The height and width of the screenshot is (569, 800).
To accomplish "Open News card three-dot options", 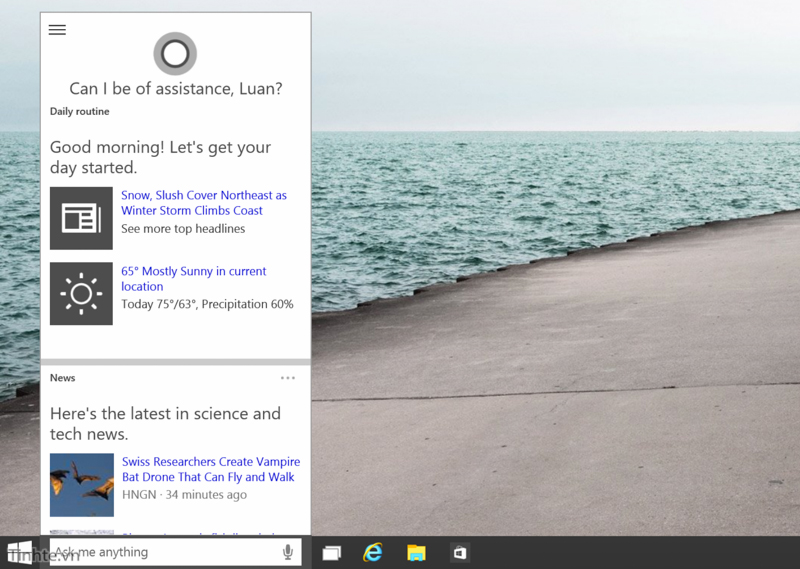I will (x=288, y=378).
